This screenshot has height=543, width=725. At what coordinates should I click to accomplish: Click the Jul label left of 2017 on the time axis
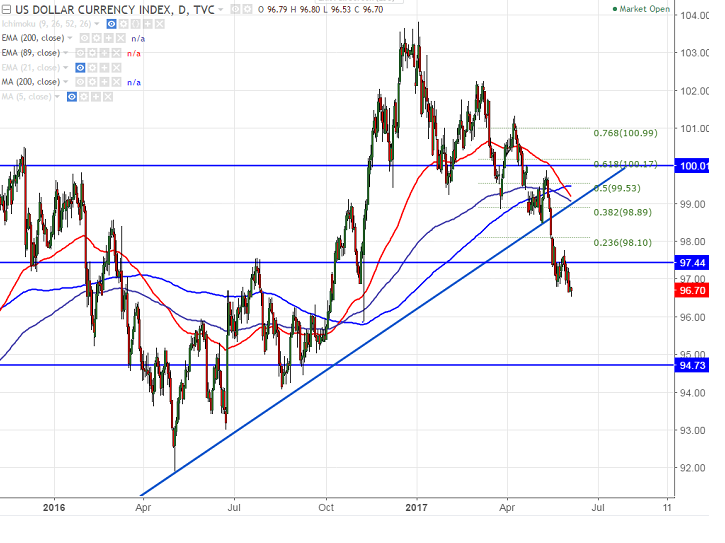[234, 508]
